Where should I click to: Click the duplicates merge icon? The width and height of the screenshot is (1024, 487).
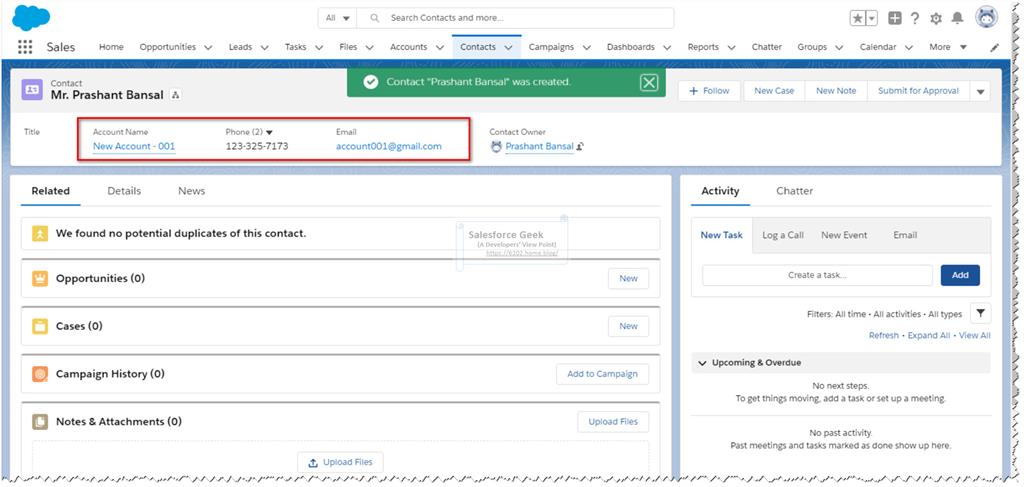coord(40,234)
